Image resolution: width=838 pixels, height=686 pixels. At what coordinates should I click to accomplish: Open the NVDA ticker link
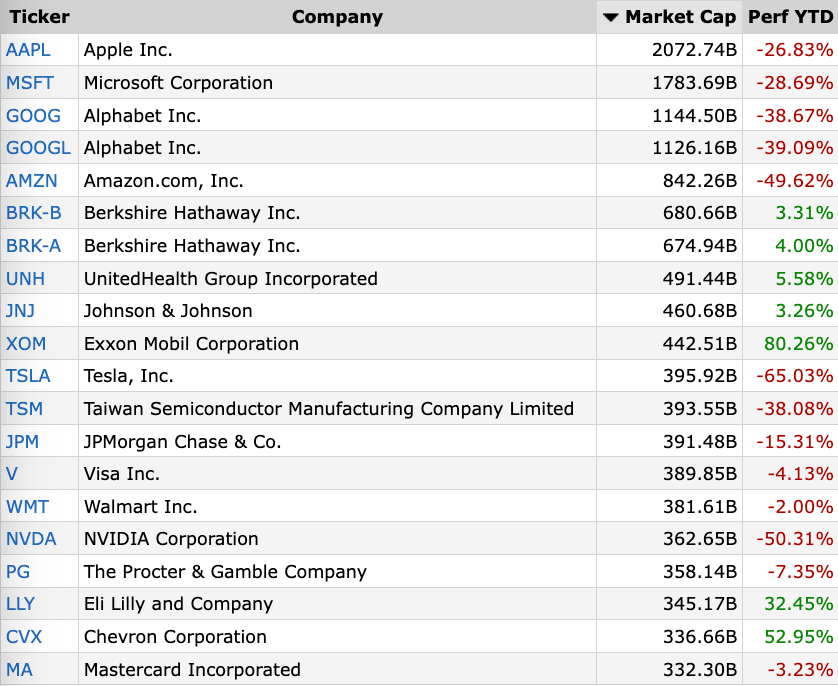[x=31, y=539]
